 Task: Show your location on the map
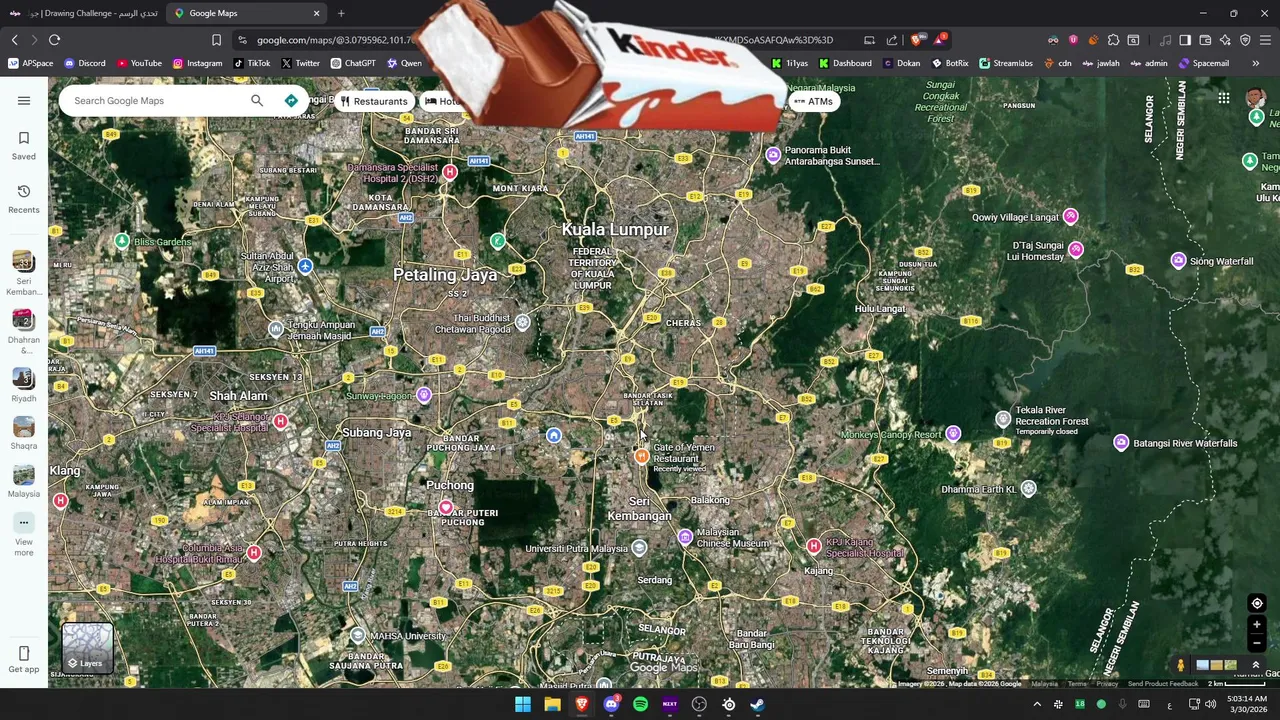pos(1257,604)
